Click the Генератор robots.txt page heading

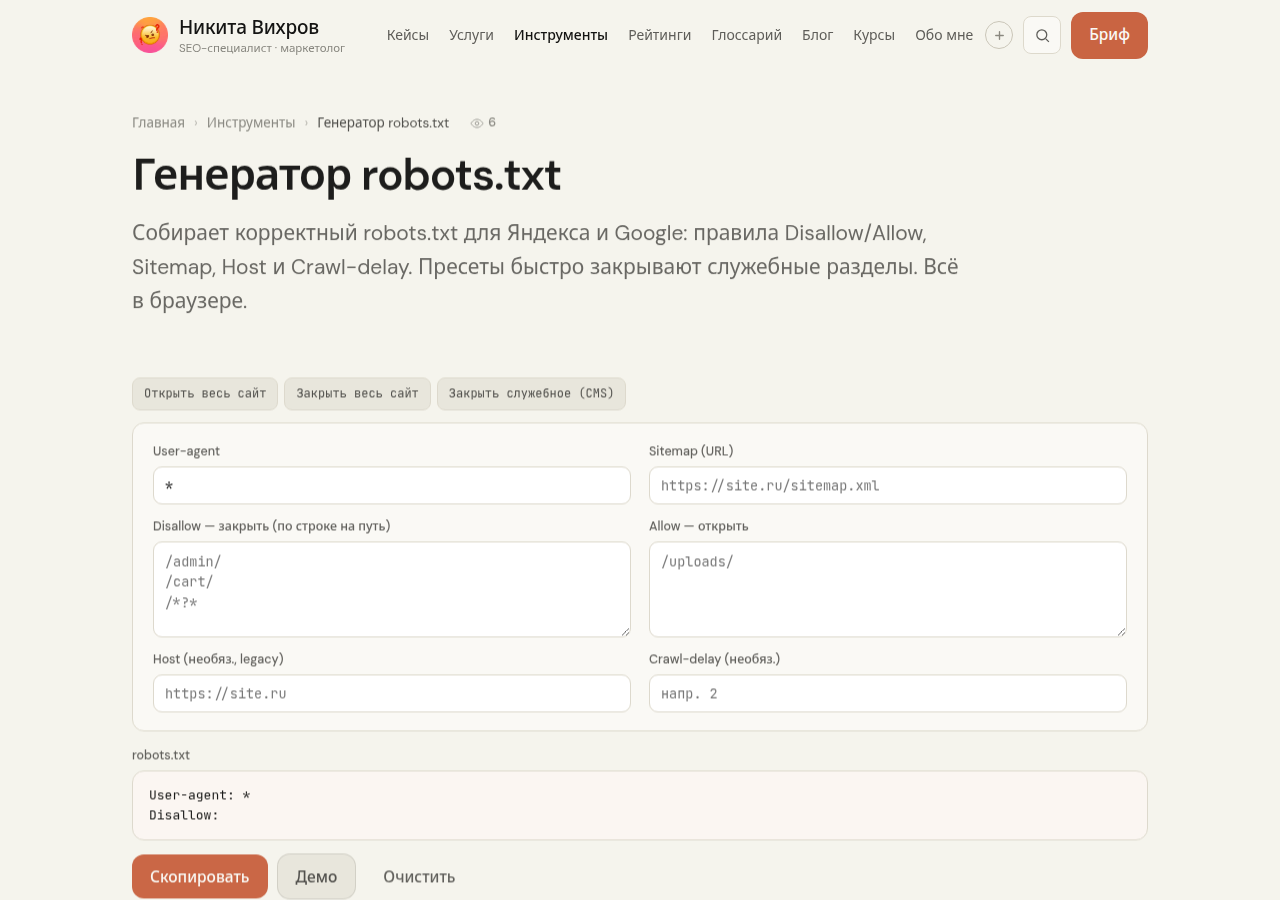[347, 175]
